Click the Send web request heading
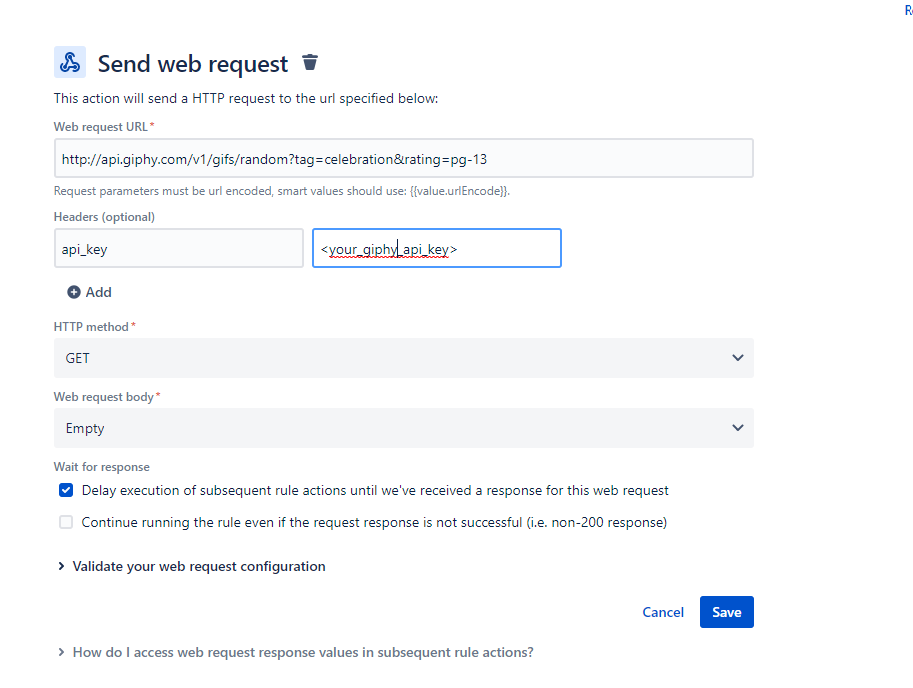The width and height of the screenshot is (913, 688). coord(193,64)
